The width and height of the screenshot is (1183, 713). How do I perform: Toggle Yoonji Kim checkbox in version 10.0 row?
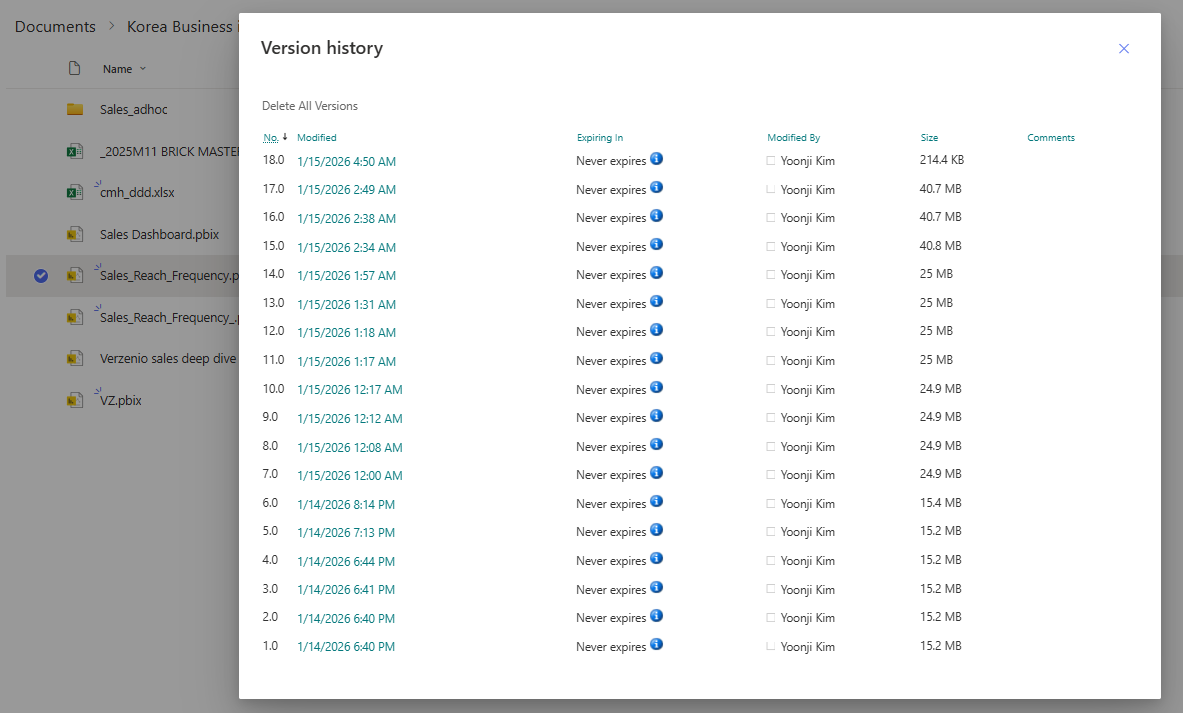pyautogui.click(x=770, y=389)
